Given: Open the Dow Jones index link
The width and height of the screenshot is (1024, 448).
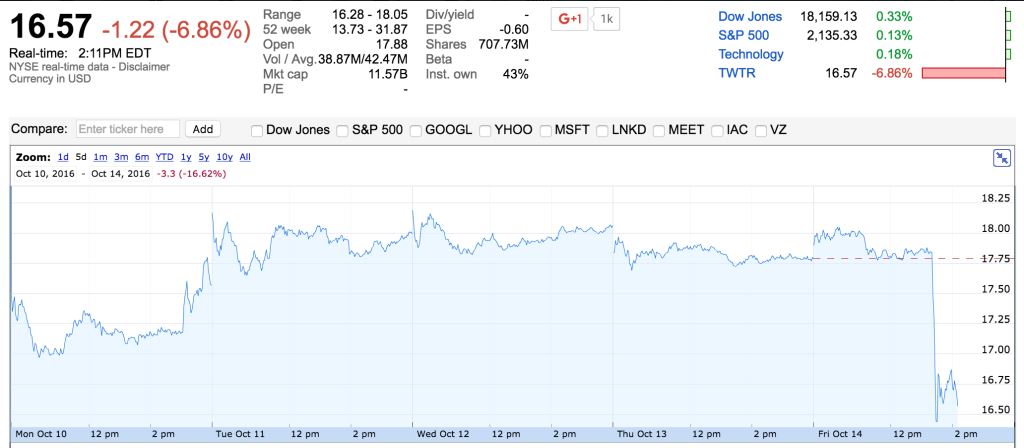Looking at the screenshot, I should click(750, 17).
